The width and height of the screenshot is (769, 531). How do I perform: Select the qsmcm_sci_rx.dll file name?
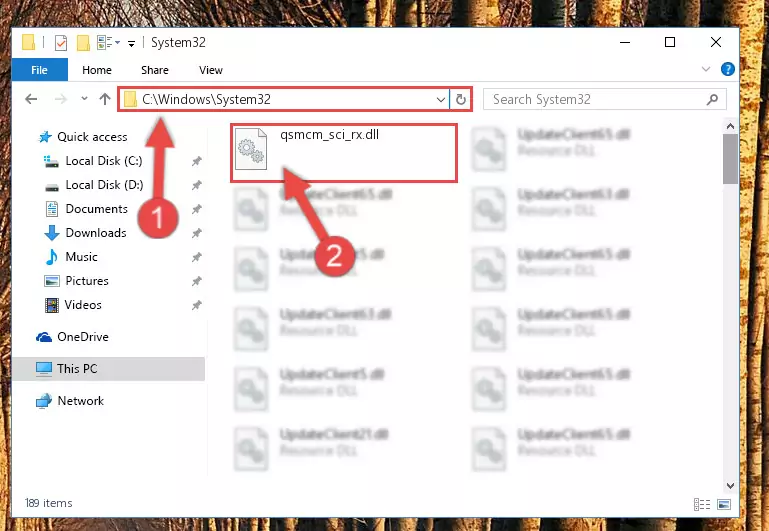(x=329, y=135)
